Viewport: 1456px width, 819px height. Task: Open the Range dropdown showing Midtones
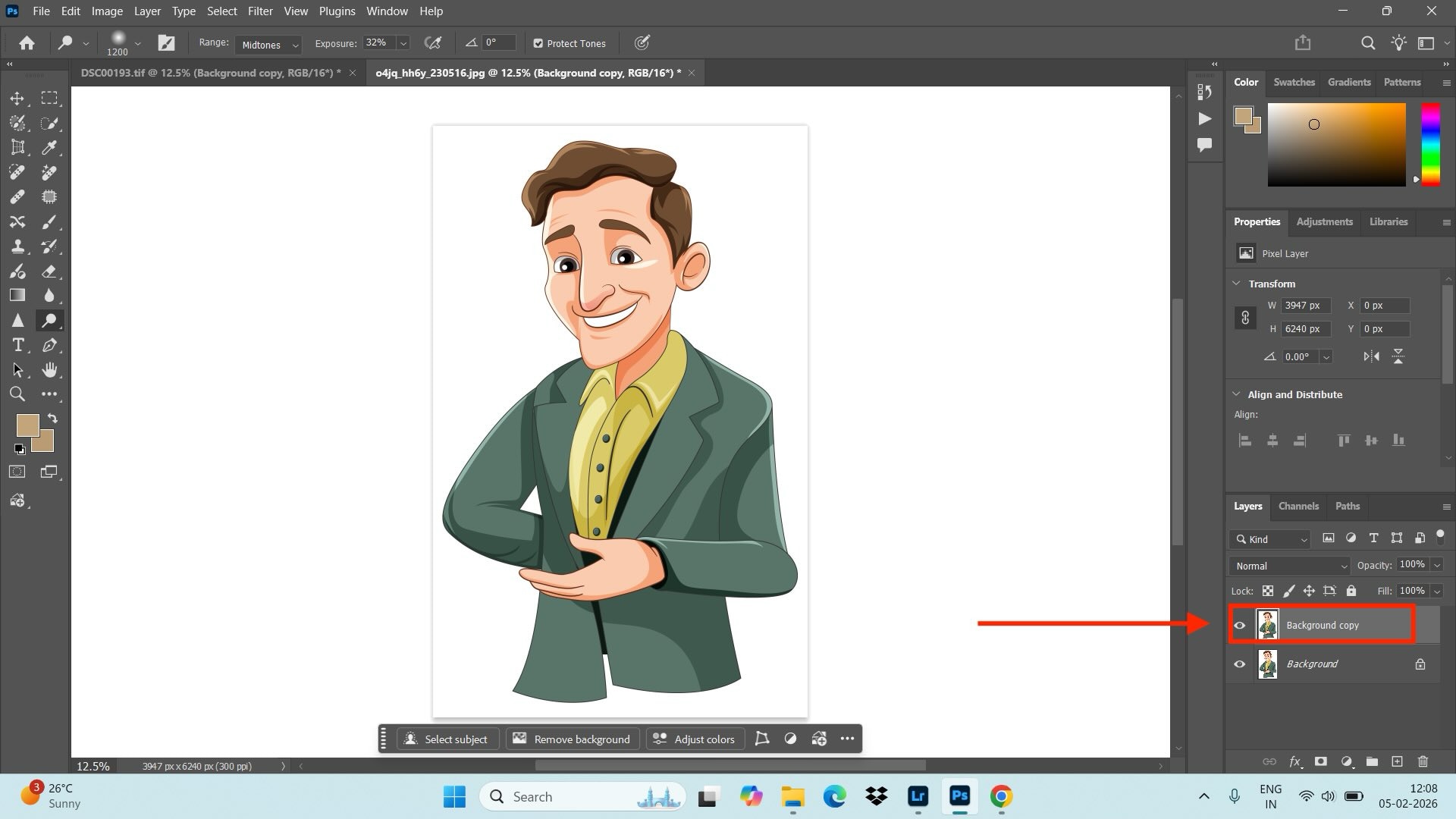(x=268, y=45)
